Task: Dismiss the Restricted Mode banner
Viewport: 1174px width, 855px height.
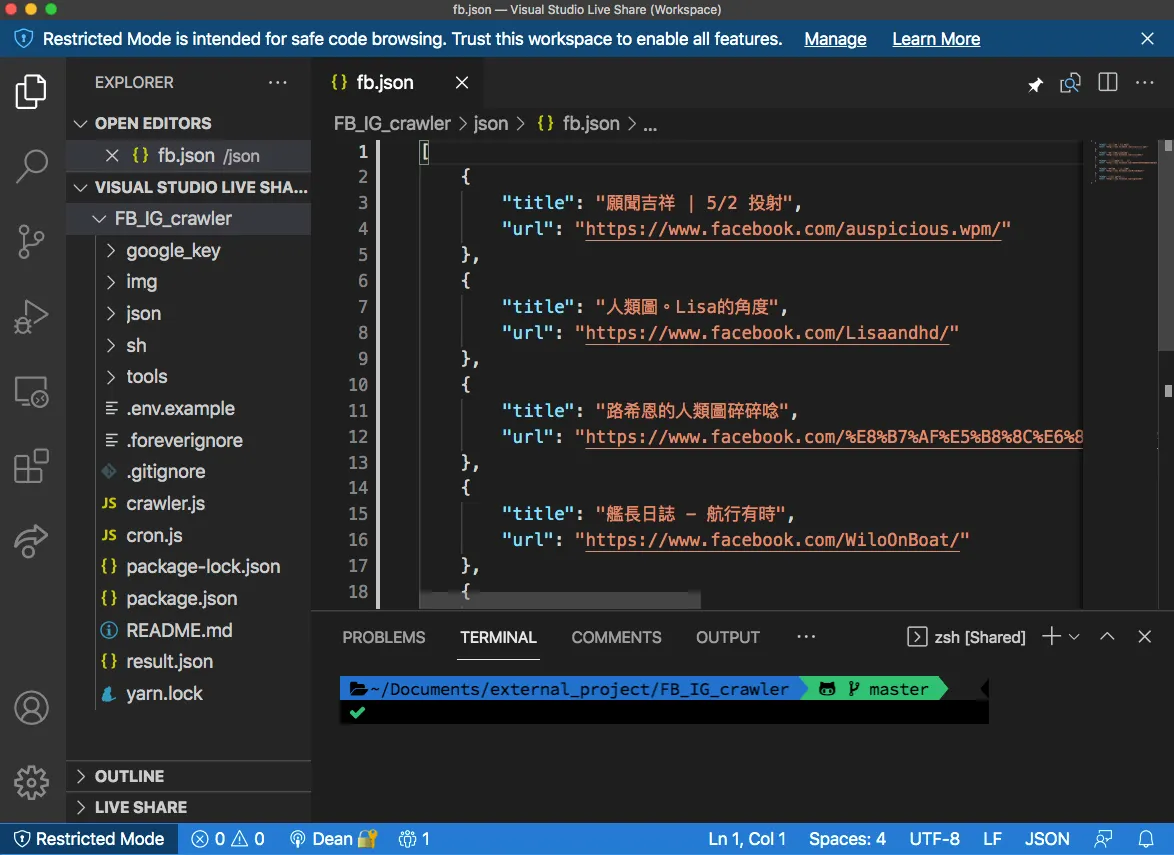Action: point(1147,39)
